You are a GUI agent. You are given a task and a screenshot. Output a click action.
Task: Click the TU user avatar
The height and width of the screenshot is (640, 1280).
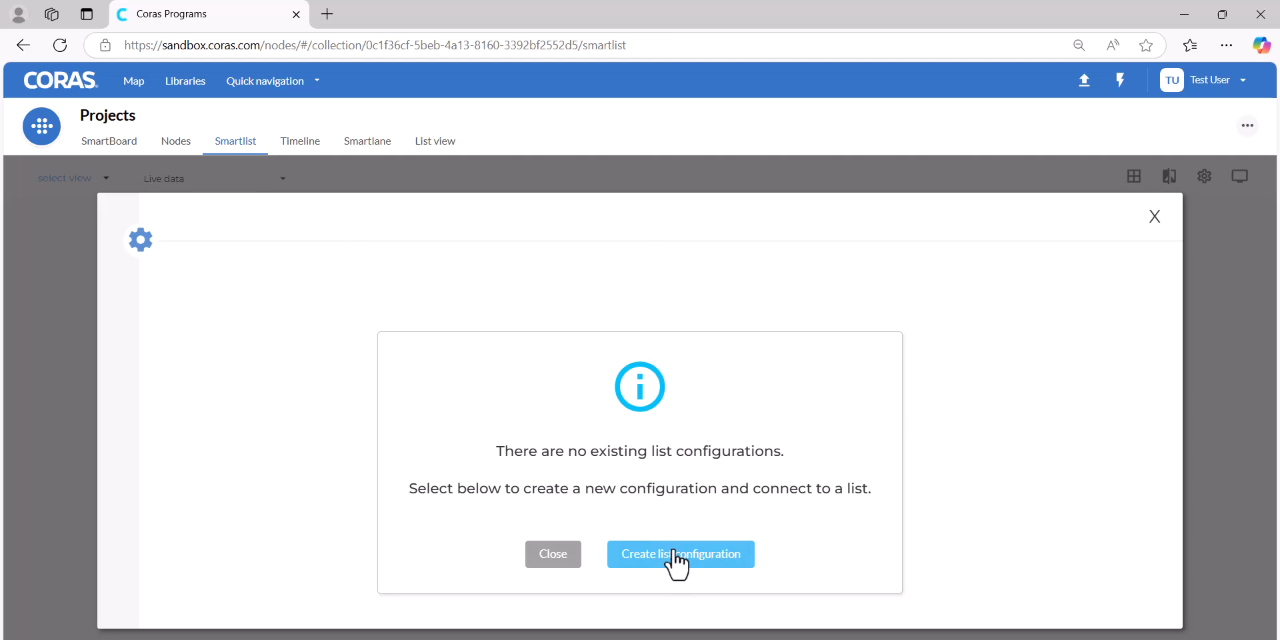(x=1172, y=80)
